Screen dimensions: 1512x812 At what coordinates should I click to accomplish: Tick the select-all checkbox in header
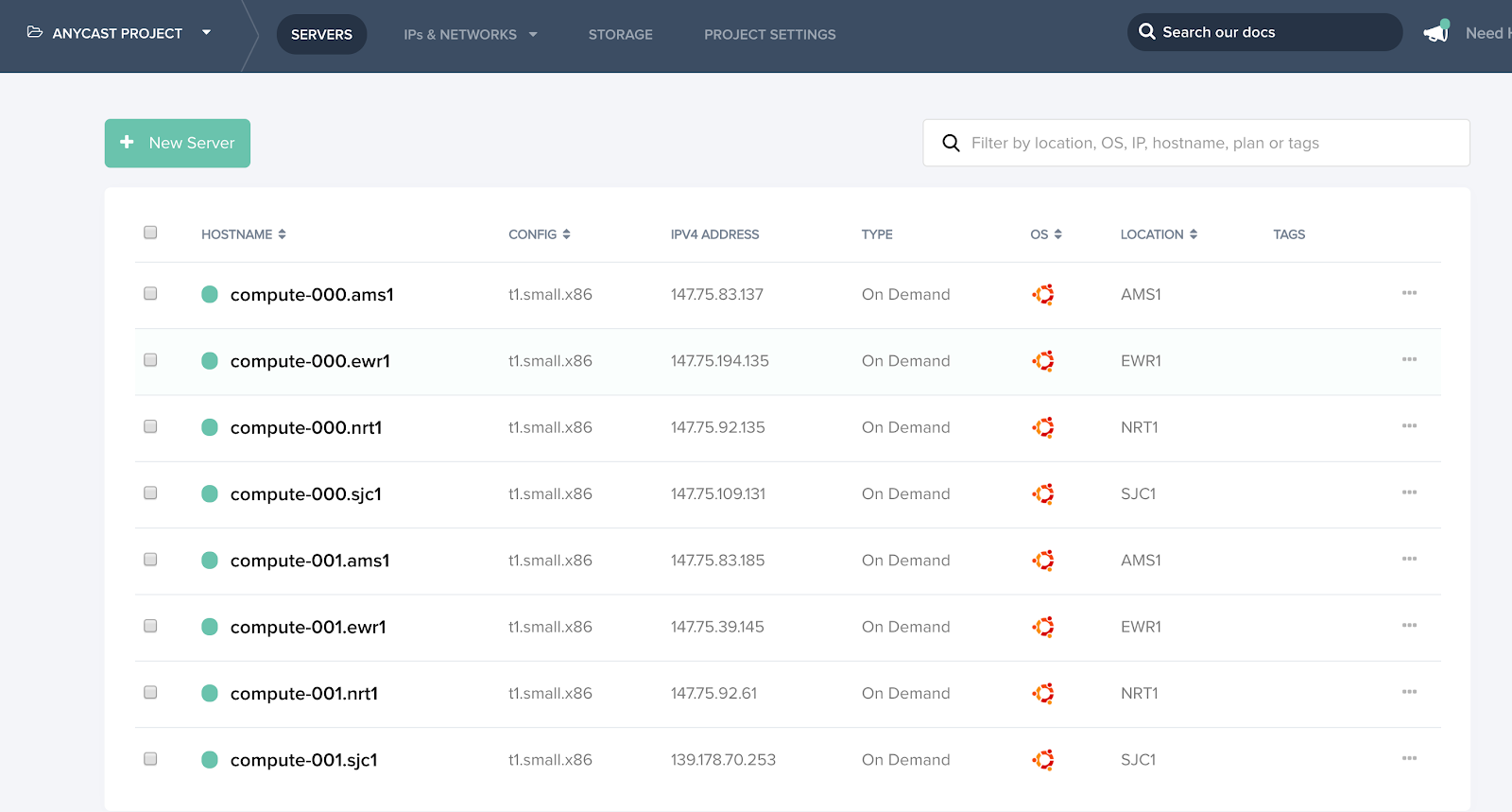coord(150,233)
